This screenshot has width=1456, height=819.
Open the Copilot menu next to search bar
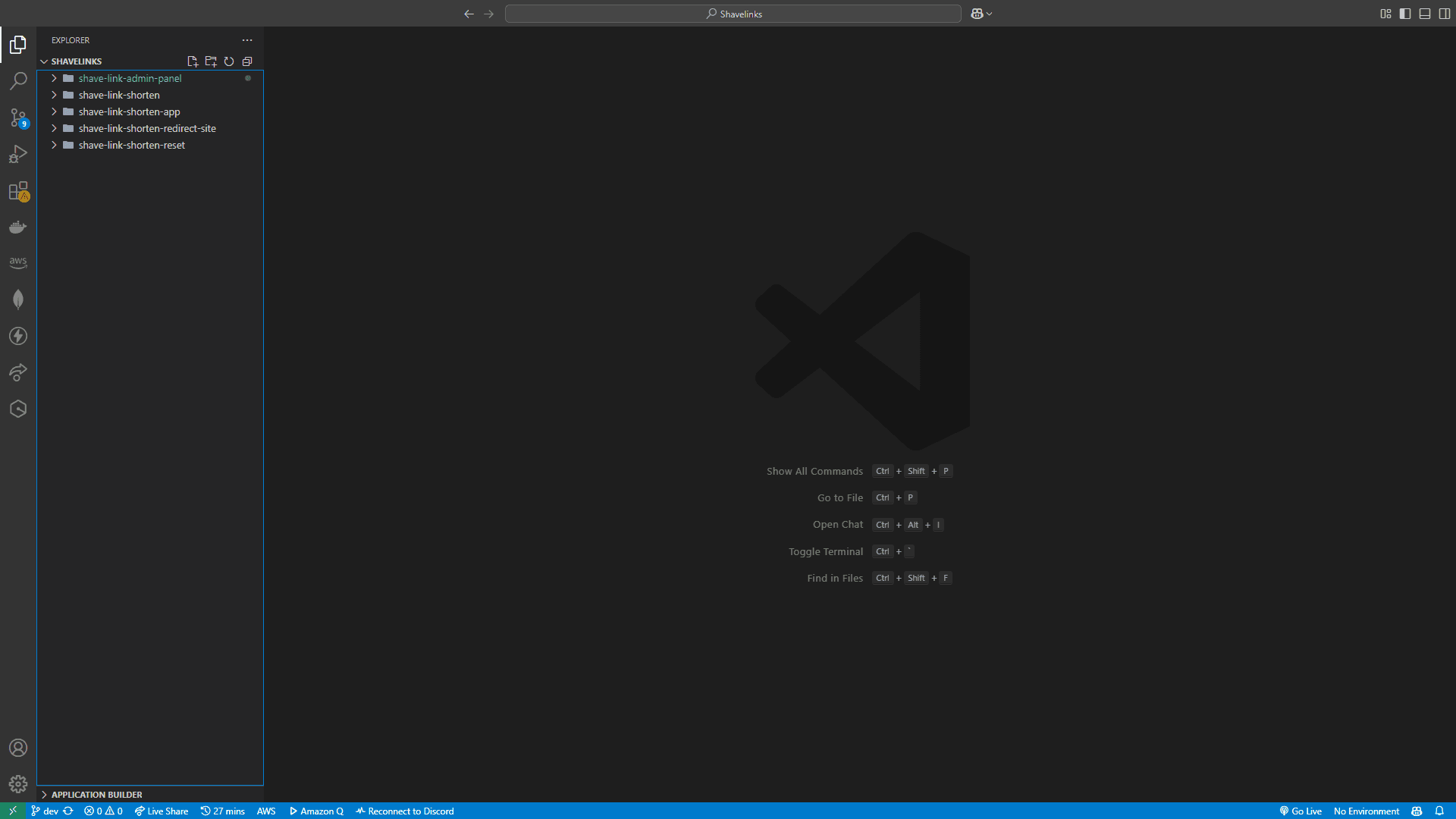pos(981,14)
